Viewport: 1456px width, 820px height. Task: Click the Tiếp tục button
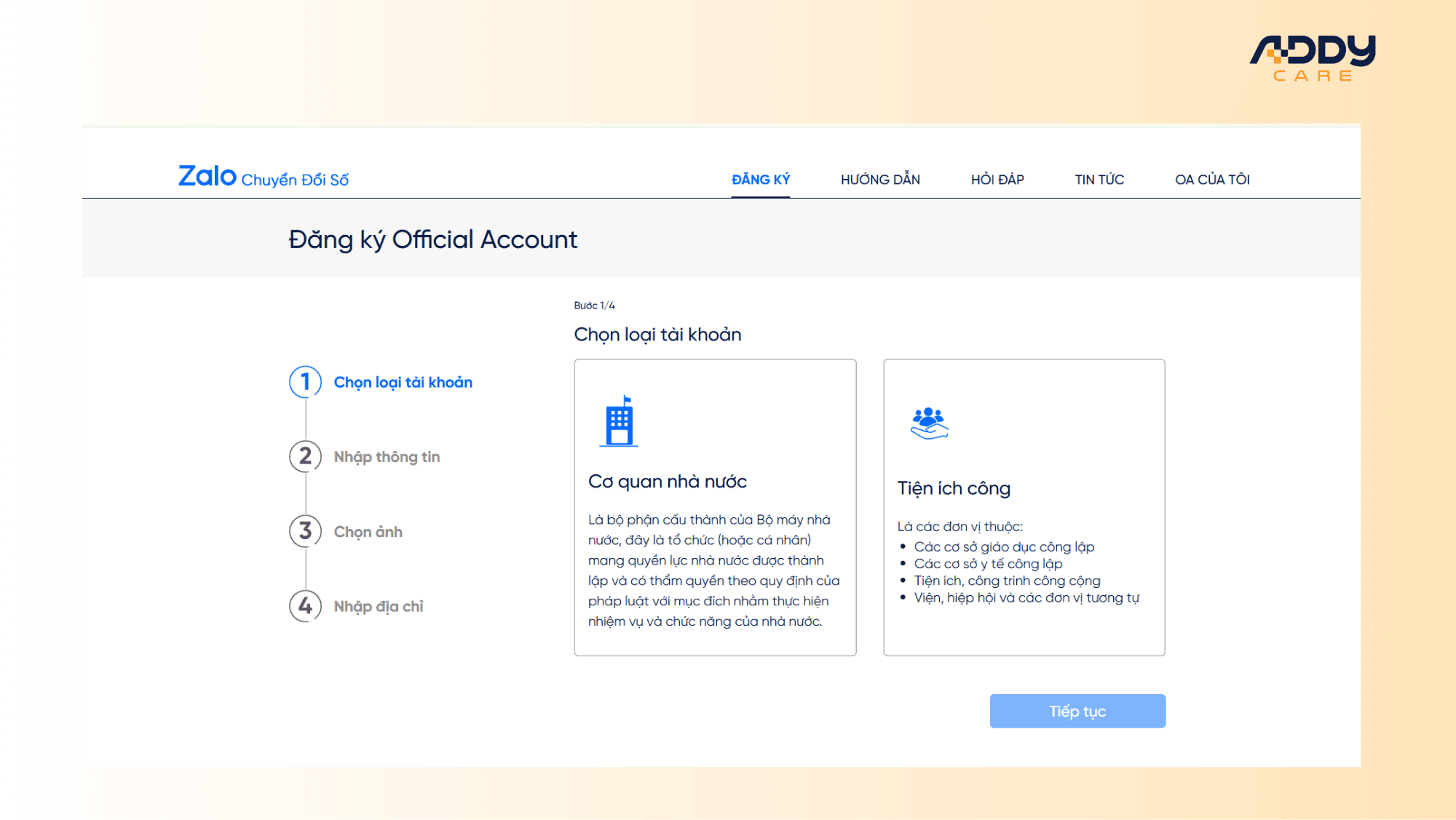[x=1077, y=711]
